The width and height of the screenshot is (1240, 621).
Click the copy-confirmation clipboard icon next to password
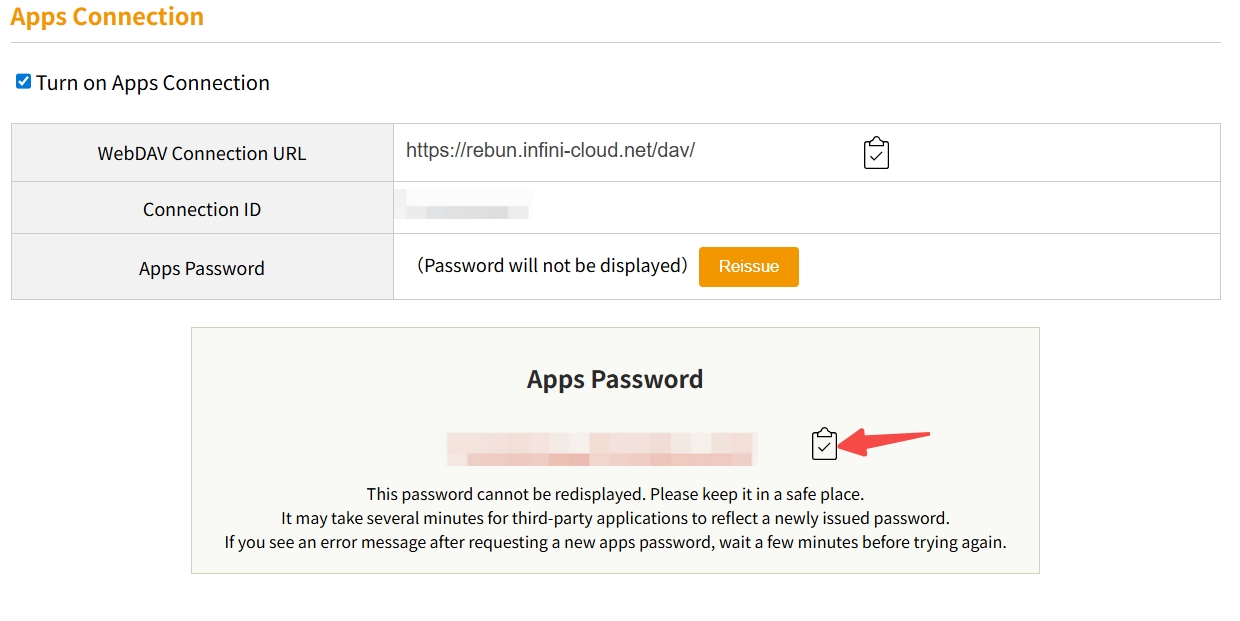pyautogui.click(x=824, y=444)
